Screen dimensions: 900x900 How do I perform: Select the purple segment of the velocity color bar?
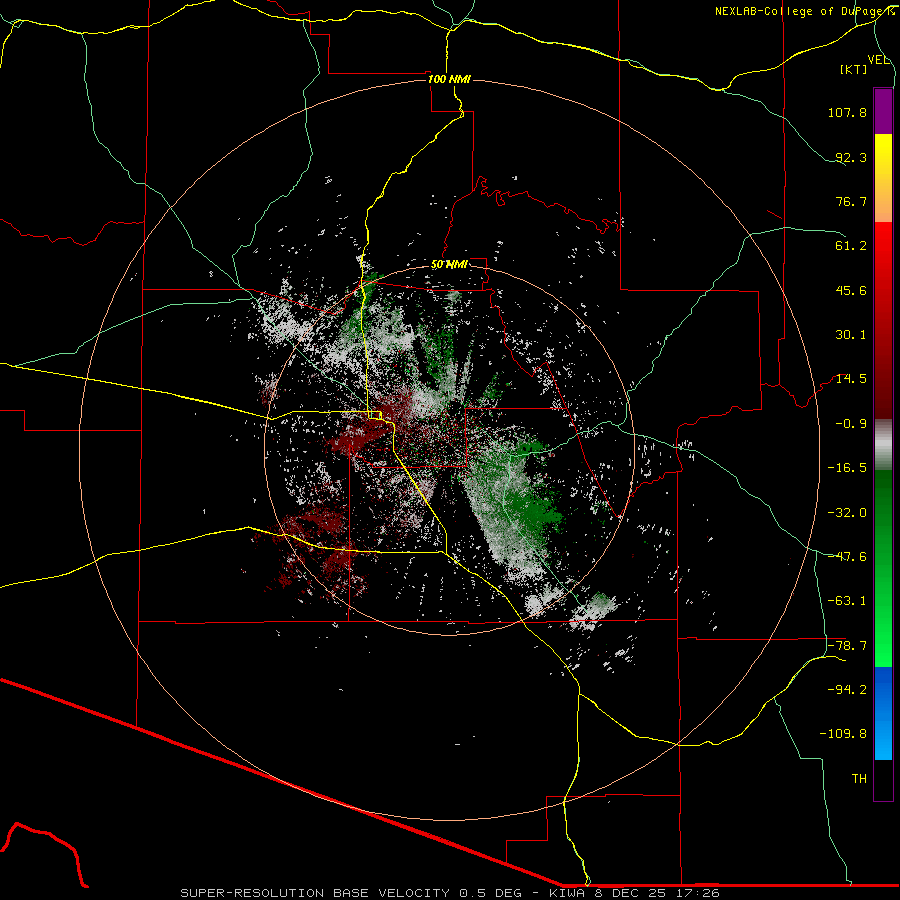pyautogui.click(x=883, y=111)
